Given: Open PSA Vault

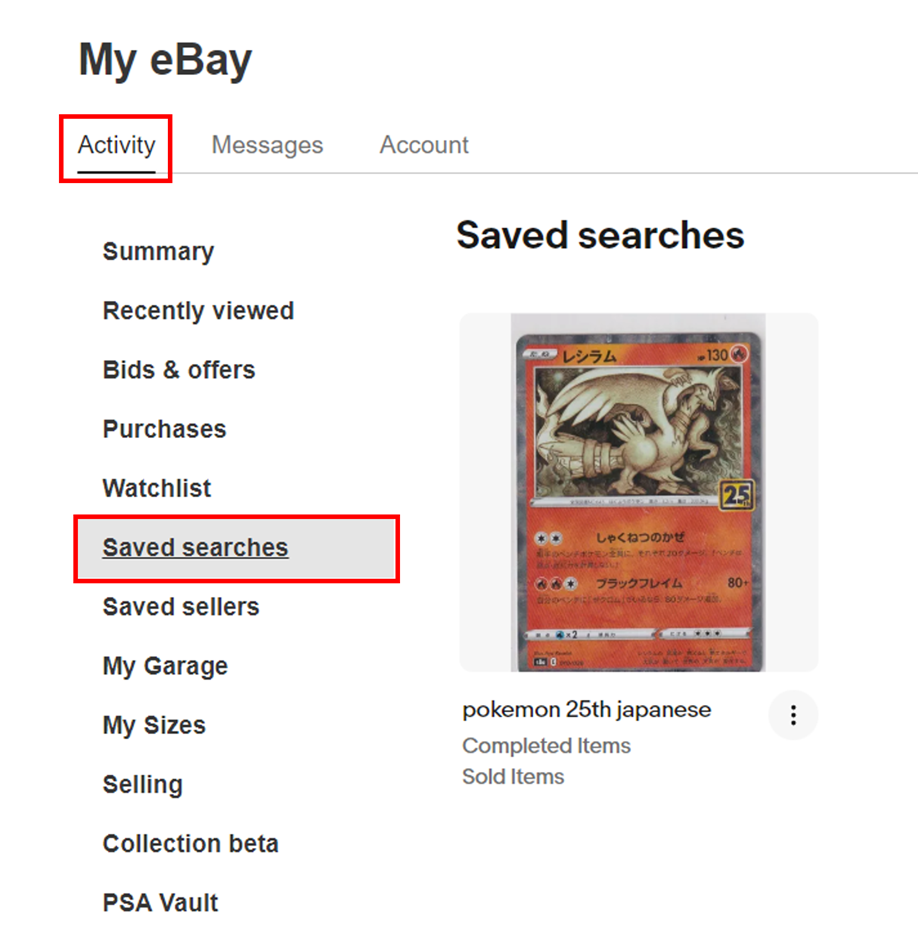Looking at the screenshot, I should 160,903.
